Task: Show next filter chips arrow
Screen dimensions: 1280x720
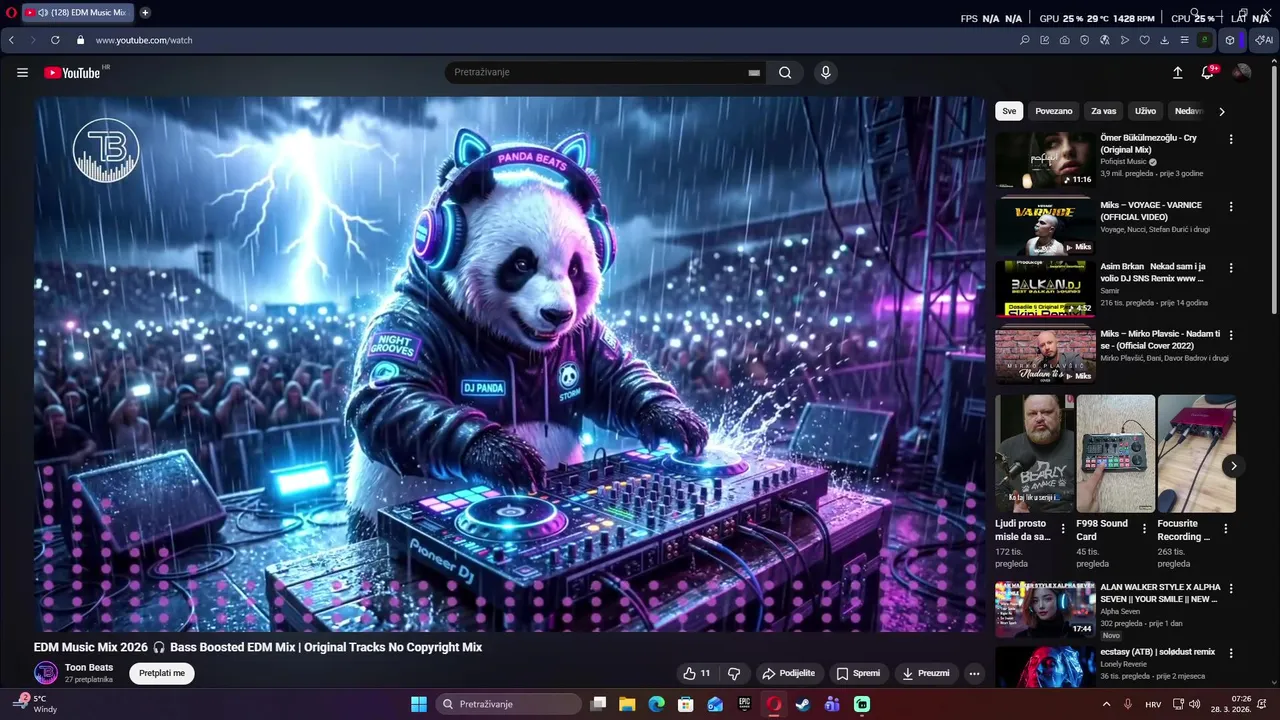Action: (1221, 111)
